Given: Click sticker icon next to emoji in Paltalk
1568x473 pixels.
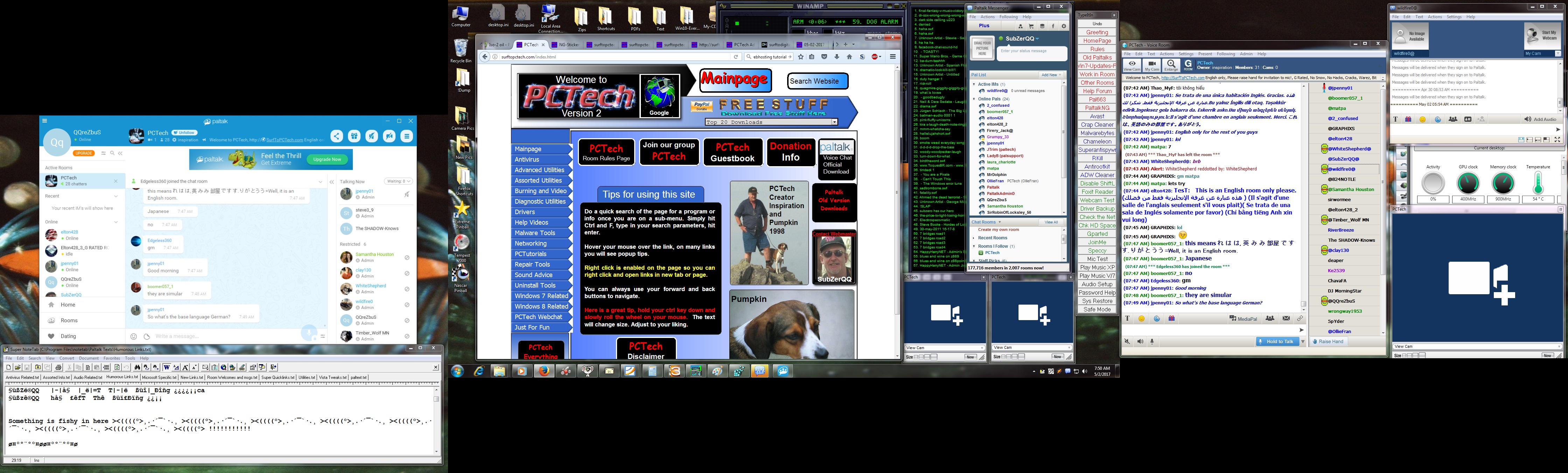Looking at the screenshot, I should click(x=147, y=336).
